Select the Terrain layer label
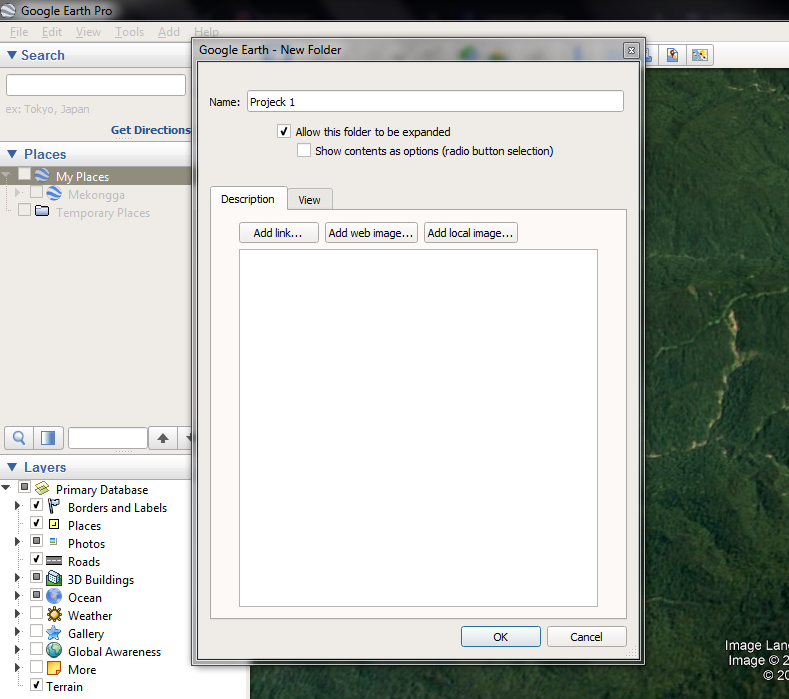Screen dimensions: 789x699 (x=64, y=686)
